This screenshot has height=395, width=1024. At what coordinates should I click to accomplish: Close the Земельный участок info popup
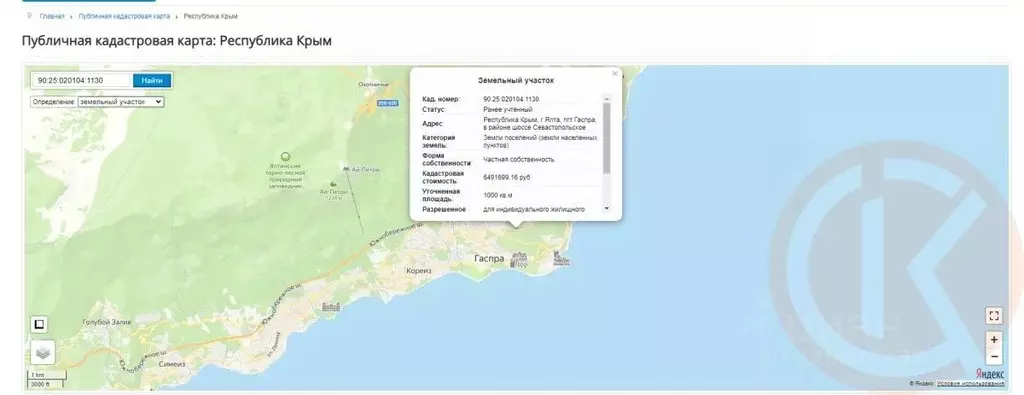click(x=615, y=74)
